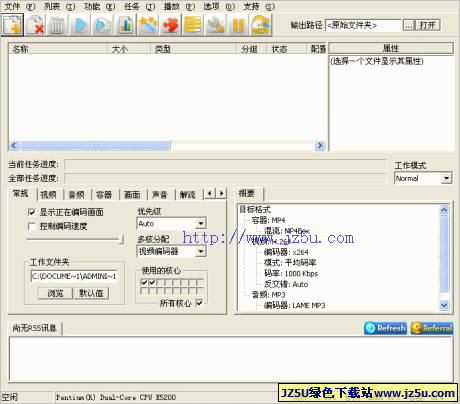This screenshot has width=460, height=404.
Task: Select the 常规 tab
Action: point(21,193)
